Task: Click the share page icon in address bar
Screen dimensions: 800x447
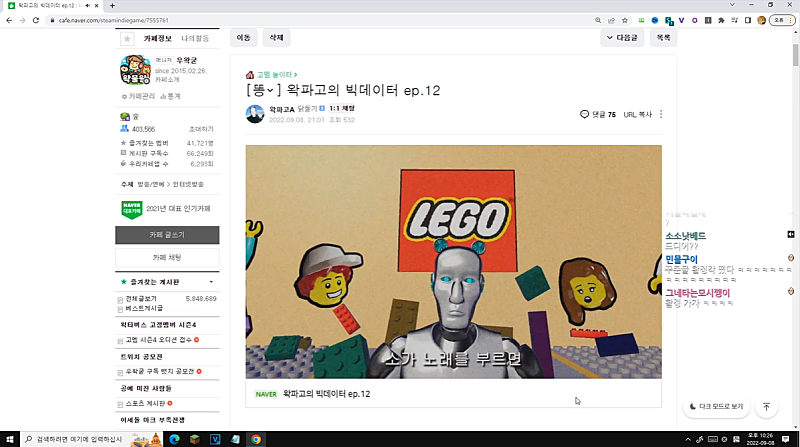Action: click(x=611, y=20)
